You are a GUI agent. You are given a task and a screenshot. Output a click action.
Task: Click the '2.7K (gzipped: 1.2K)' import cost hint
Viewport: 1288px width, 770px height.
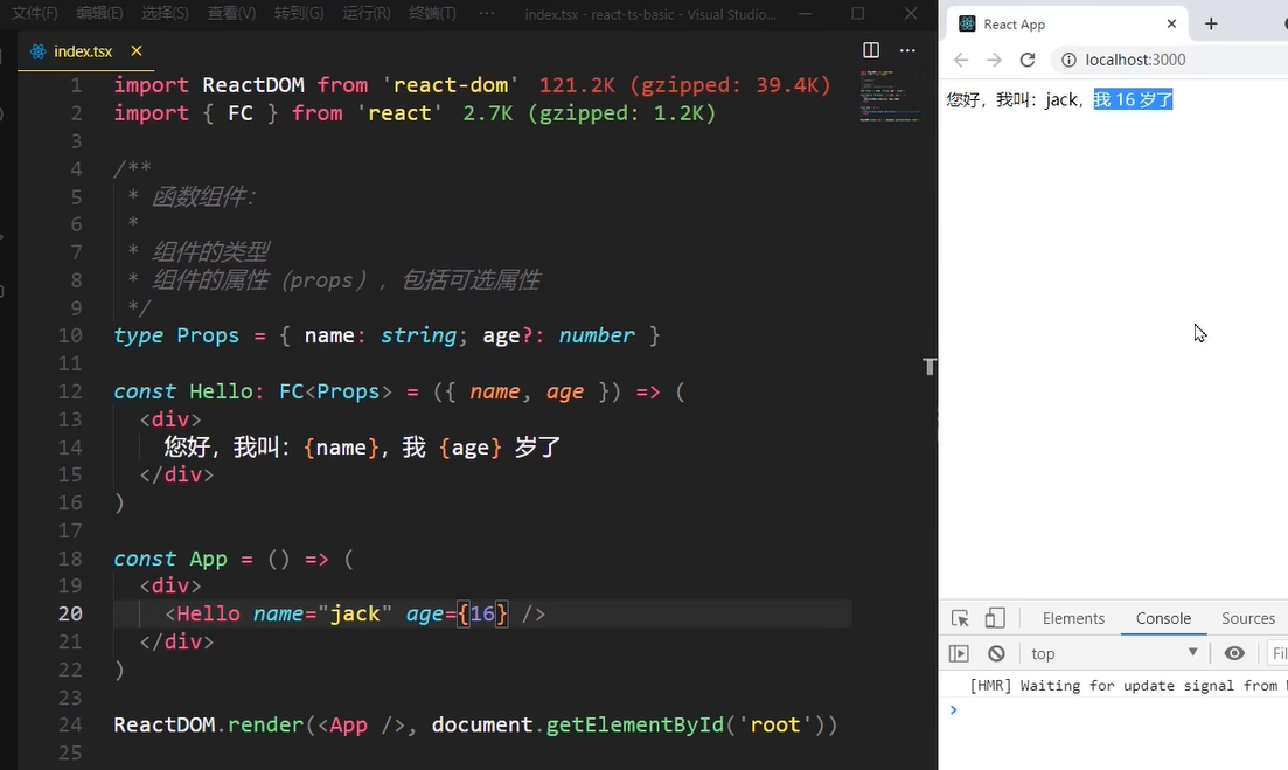(590, 113)
